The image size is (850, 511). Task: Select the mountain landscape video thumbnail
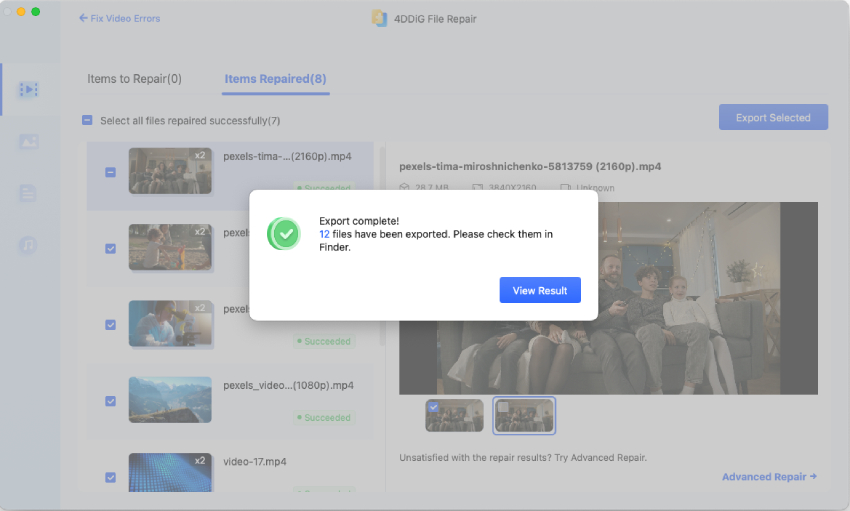[170, 400]
